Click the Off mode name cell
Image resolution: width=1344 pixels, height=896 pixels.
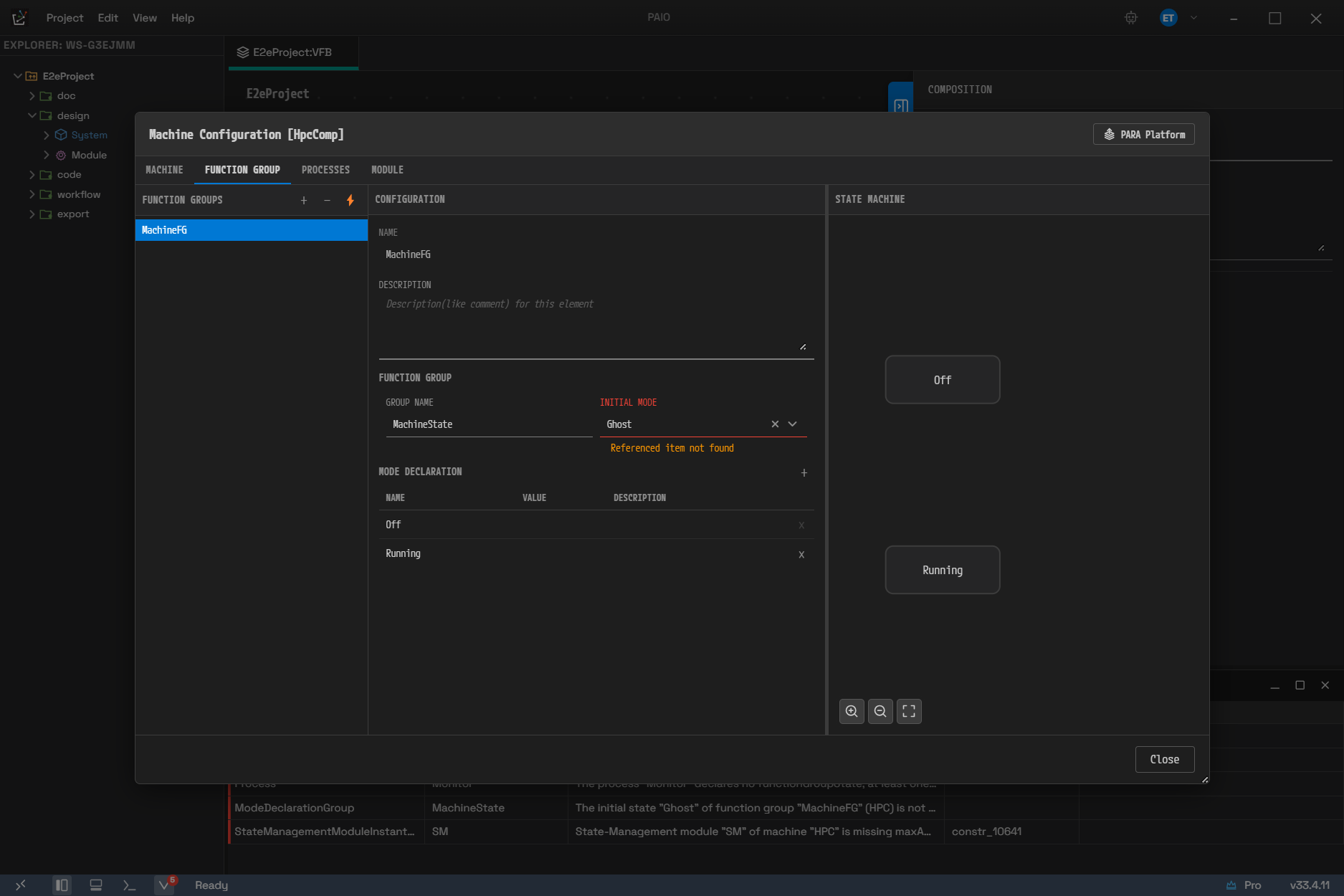point(394,525)
